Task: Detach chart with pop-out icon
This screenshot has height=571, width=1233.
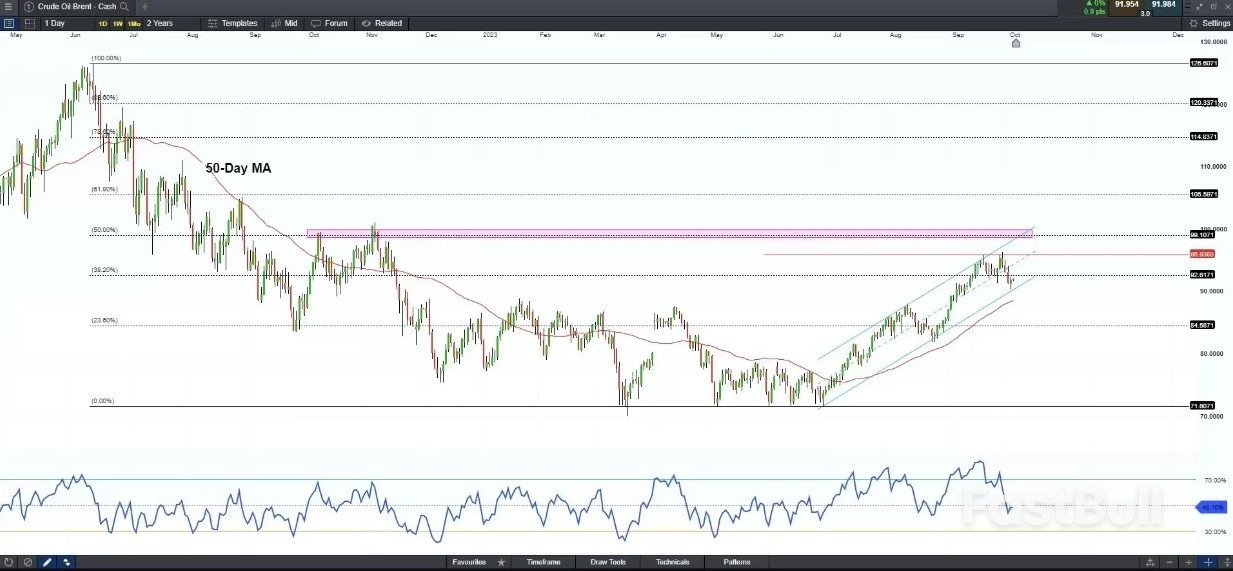Action: pyautogui.click(x=1214, y=6)
